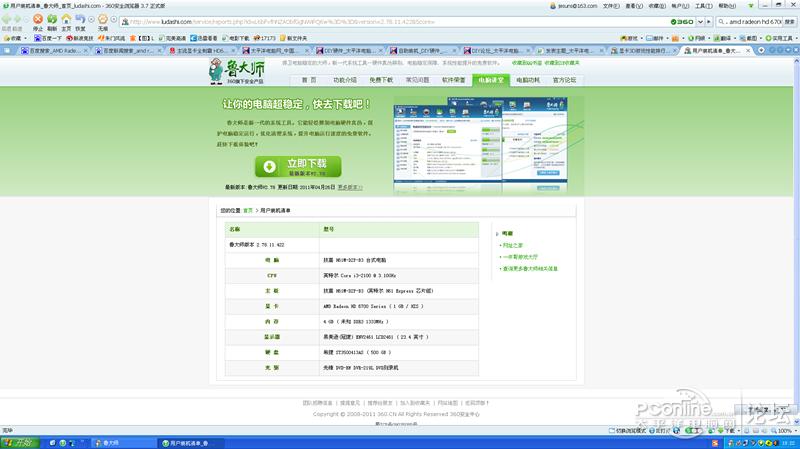Switch to the 显卡3D游戏性能排行 tab
The width and height of the screenshot is (800, 449).
(x=643, y=51)
